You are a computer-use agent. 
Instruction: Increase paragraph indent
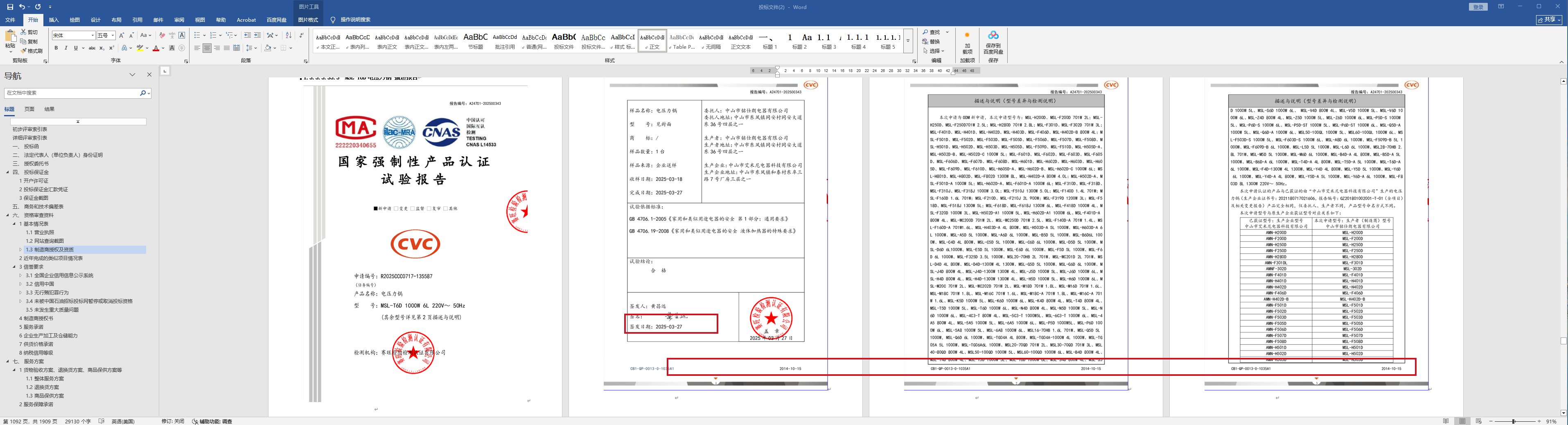tap(257, 35)
